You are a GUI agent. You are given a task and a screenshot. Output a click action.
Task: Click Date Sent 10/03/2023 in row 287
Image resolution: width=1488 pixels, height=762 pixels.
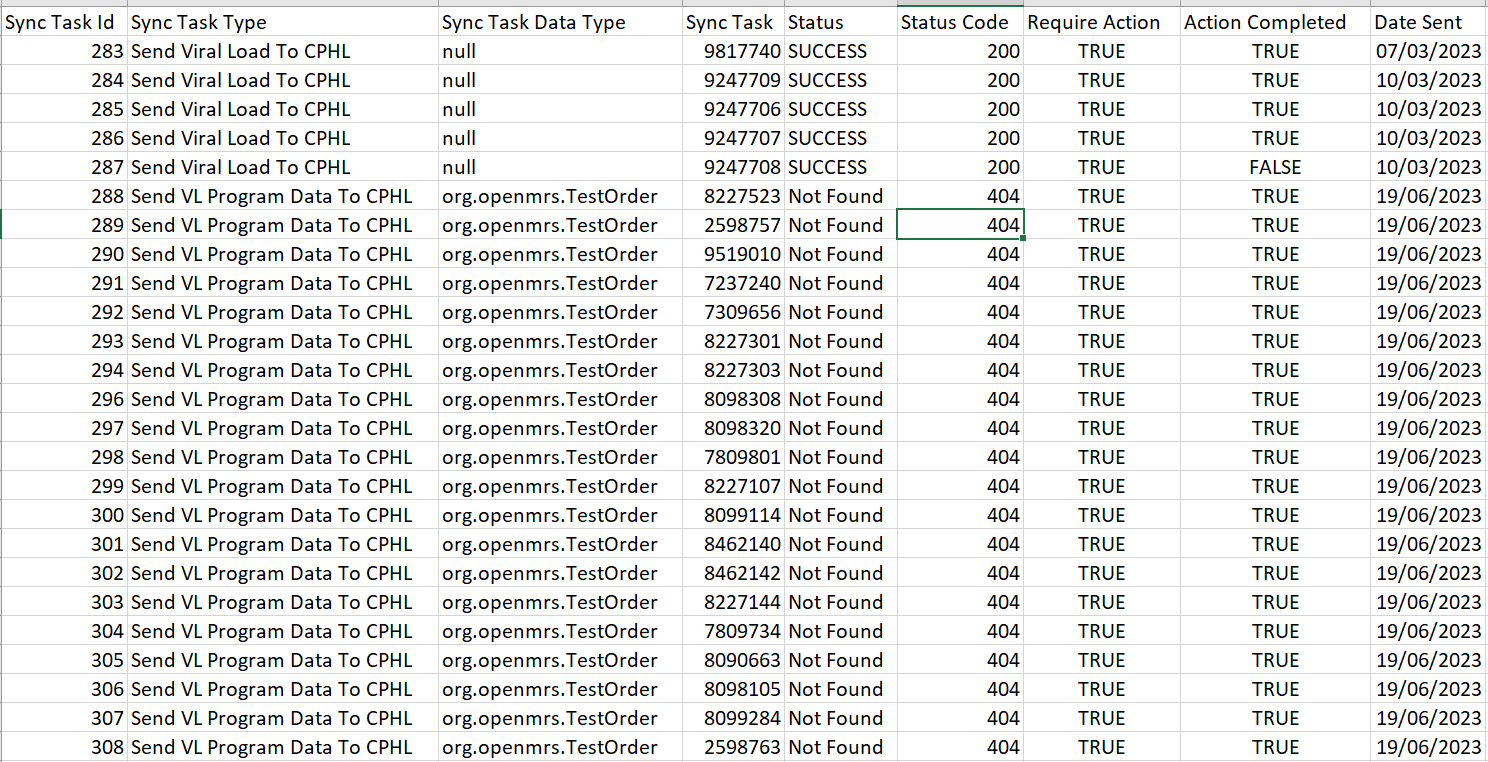1429,167
